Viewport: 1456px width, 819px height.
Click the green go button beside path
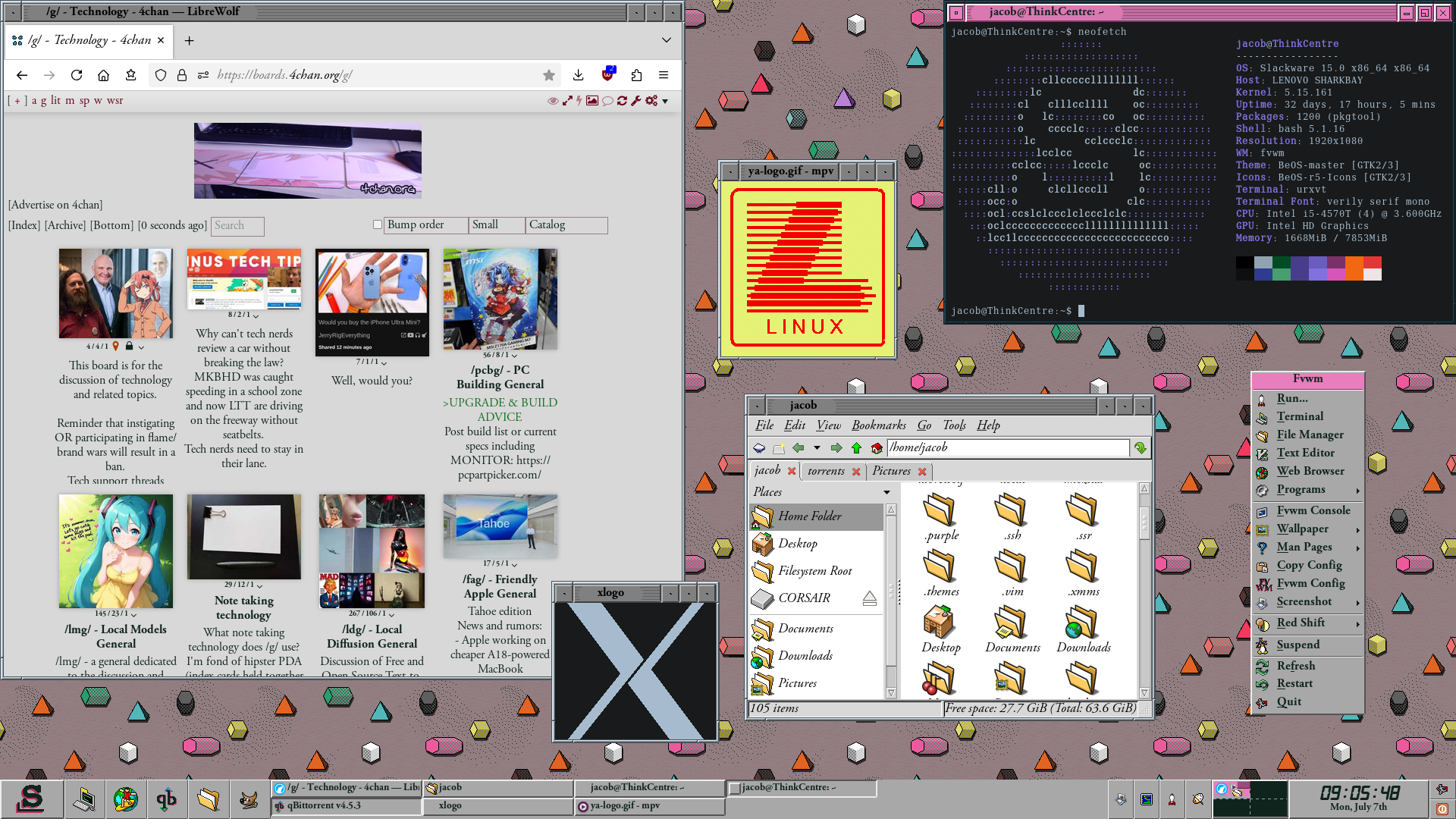(1140, 448)
